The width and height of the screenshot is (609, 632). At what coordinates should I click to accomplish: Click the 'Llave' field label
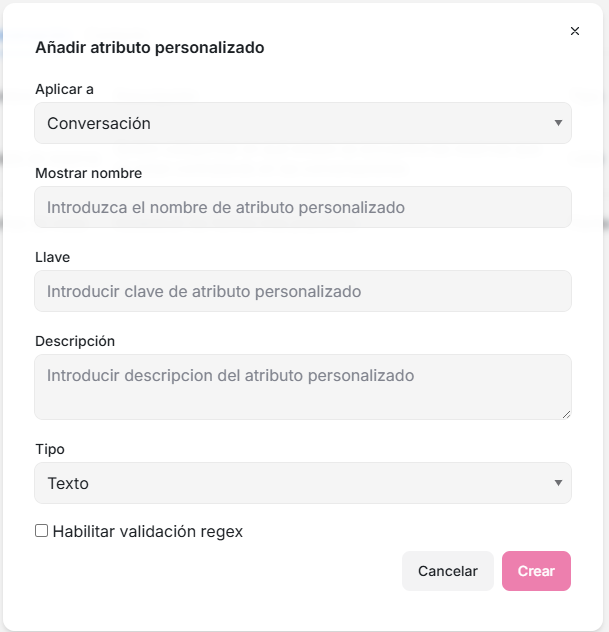52,257
